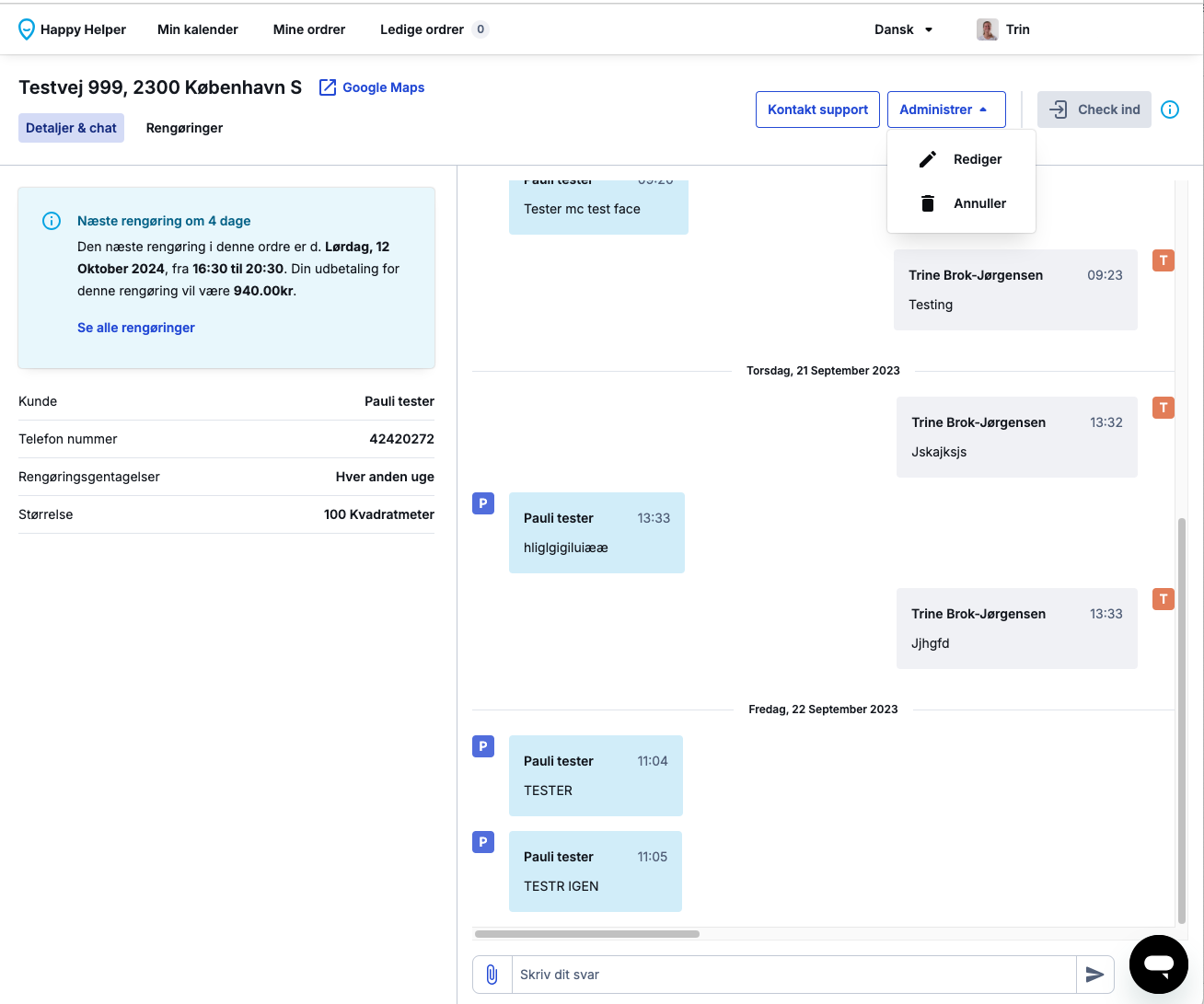Click the vertical chat scrollbar
The height and width of the screenshot is (1004, 1204).
[x=1182, y=720]
